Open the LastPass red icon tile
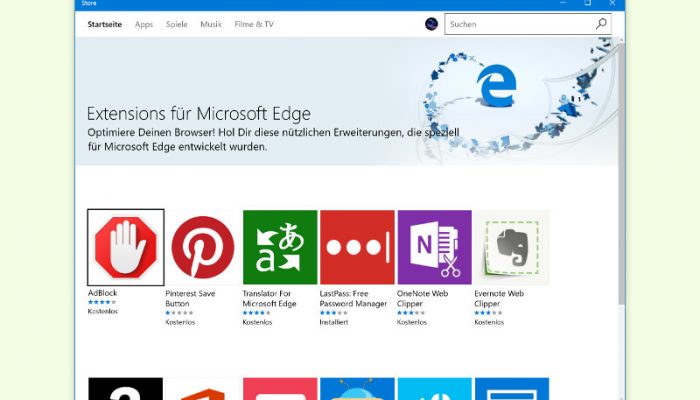Screen dimensions: 700x400 [x=357, y=247]
